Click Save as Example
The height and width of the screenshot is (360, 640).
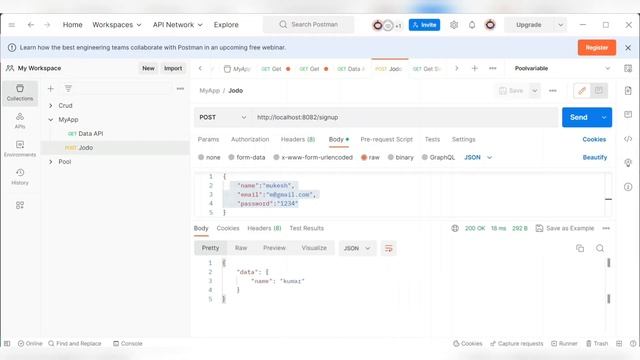tap(565, 228)
